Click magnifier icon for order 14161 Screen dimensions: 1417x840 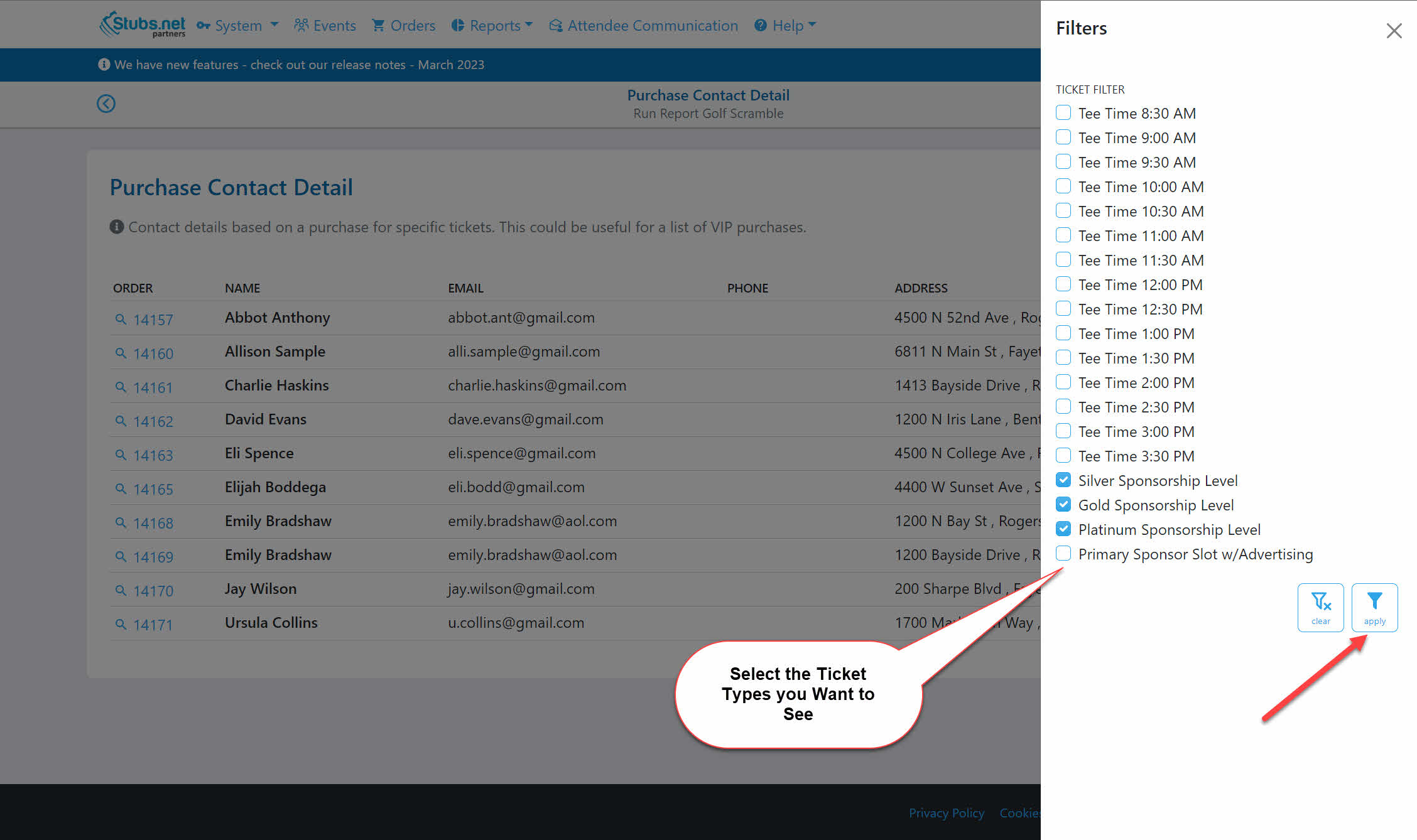(121, 387)
